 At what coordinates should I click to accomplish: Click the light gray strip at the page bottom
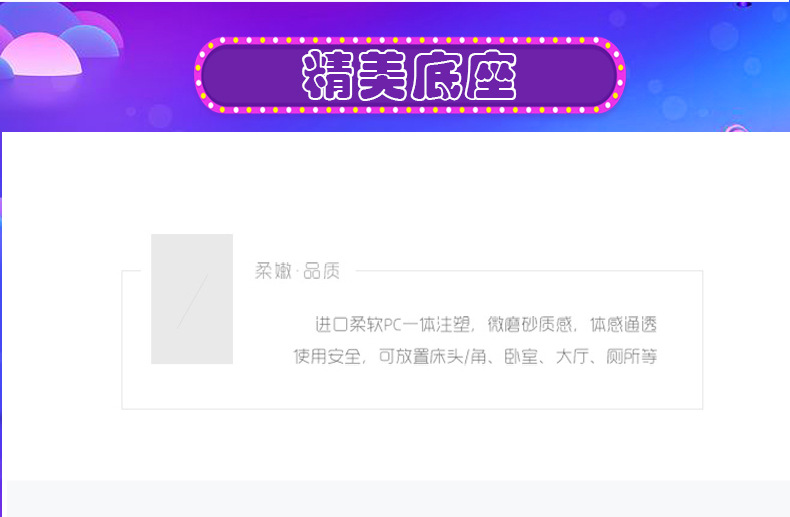pos(398,498)
